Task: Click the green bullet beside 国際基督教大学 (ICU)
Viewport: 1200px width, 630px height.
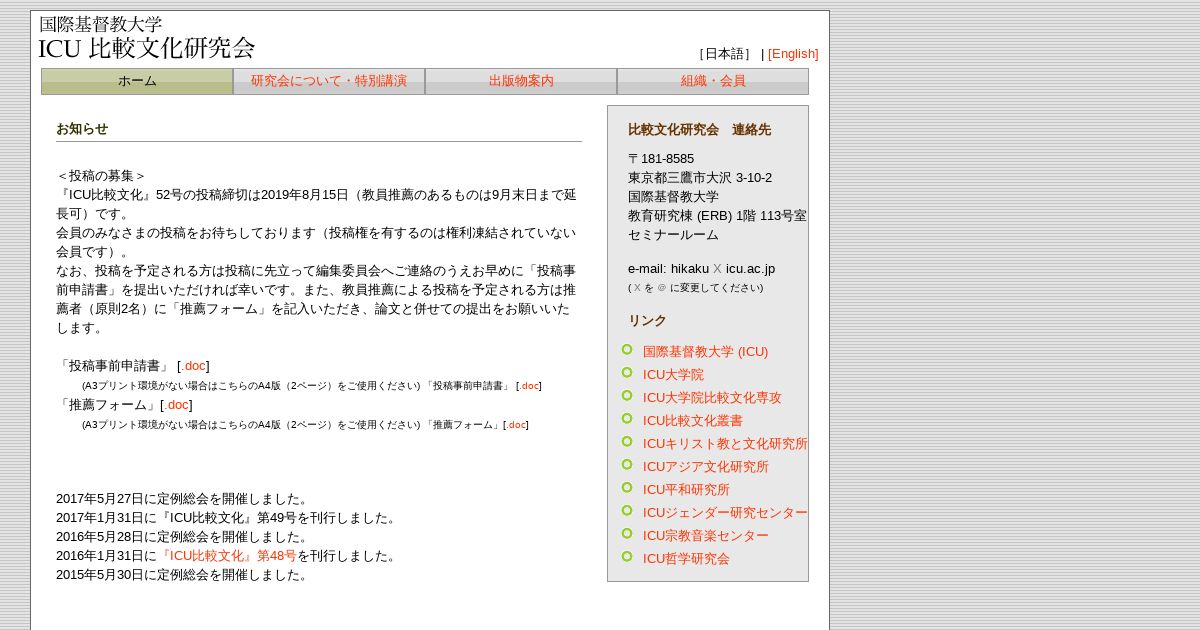Action: click(627, 349)
